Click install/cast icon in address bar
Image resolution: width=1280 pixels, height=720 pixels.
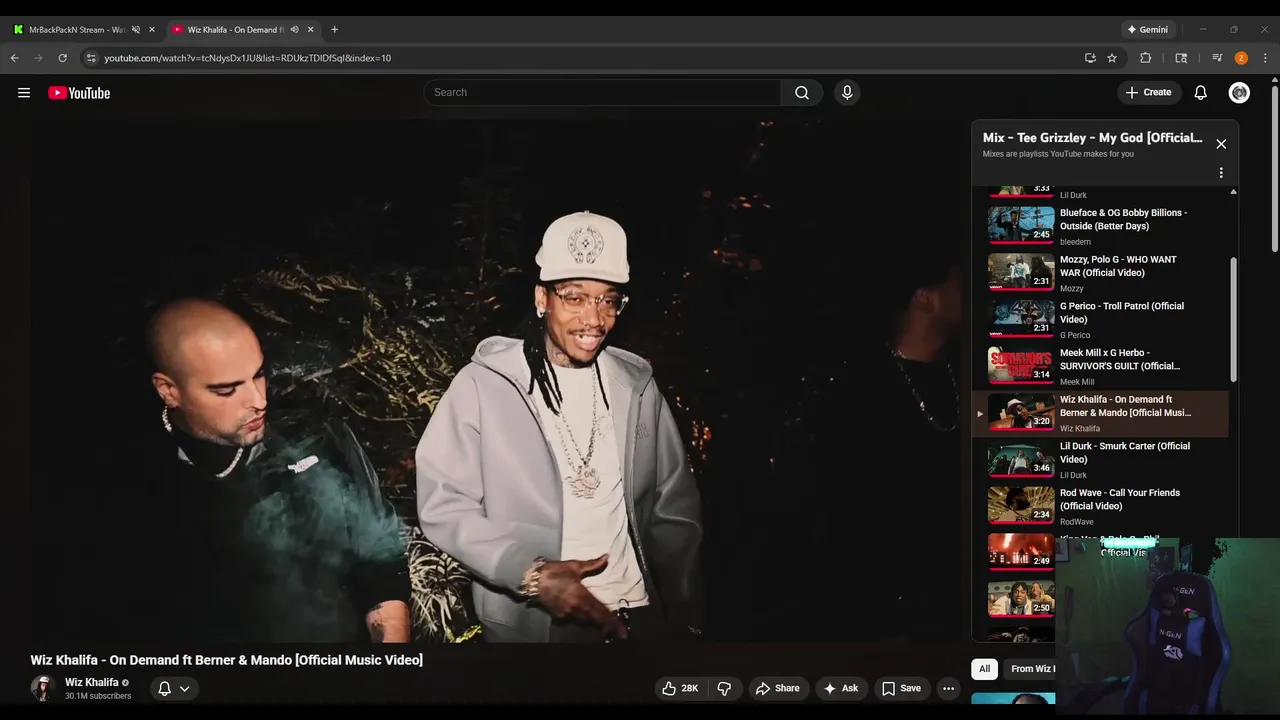1090,58
